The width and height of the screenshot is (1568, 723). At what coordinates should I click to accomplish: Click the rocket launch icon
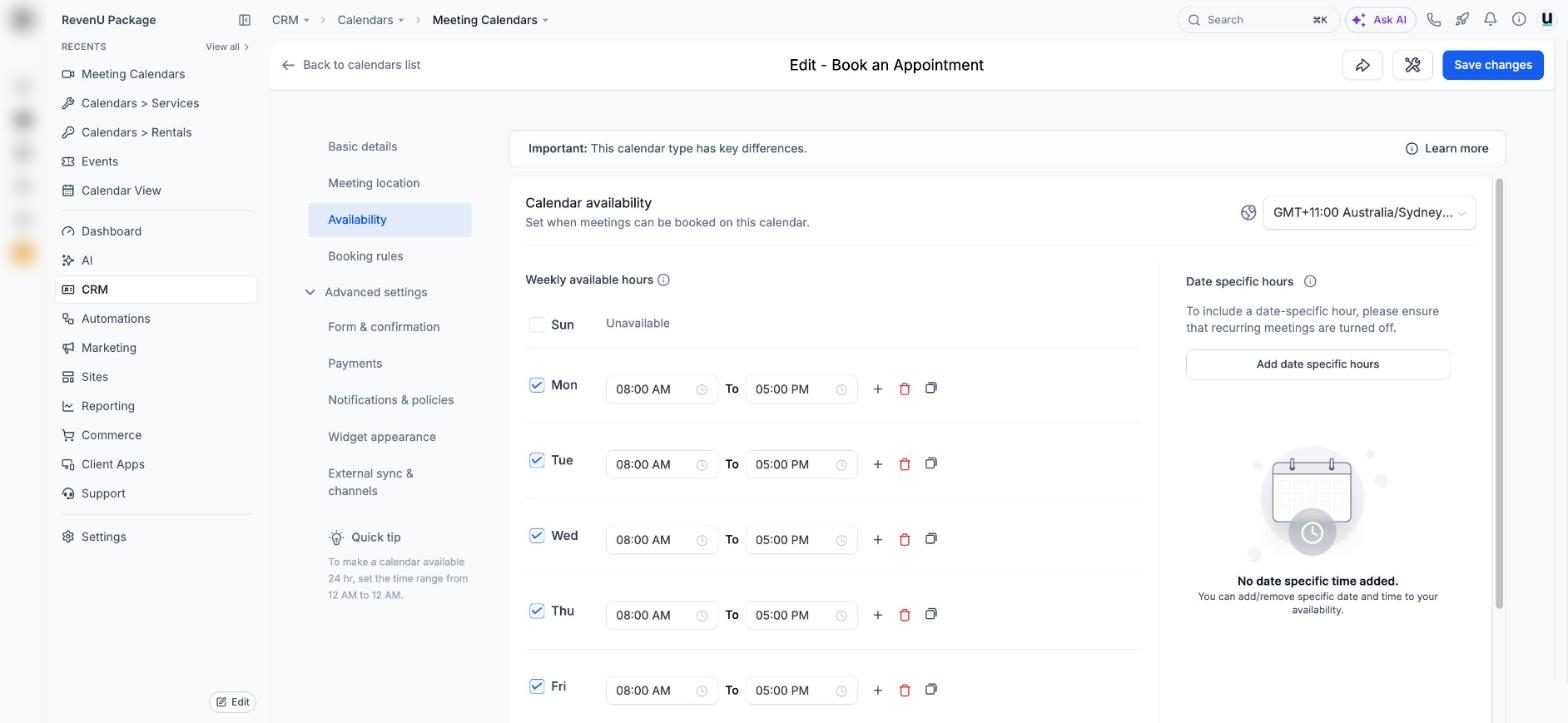pyautogui.click(x=1462, y=20)
